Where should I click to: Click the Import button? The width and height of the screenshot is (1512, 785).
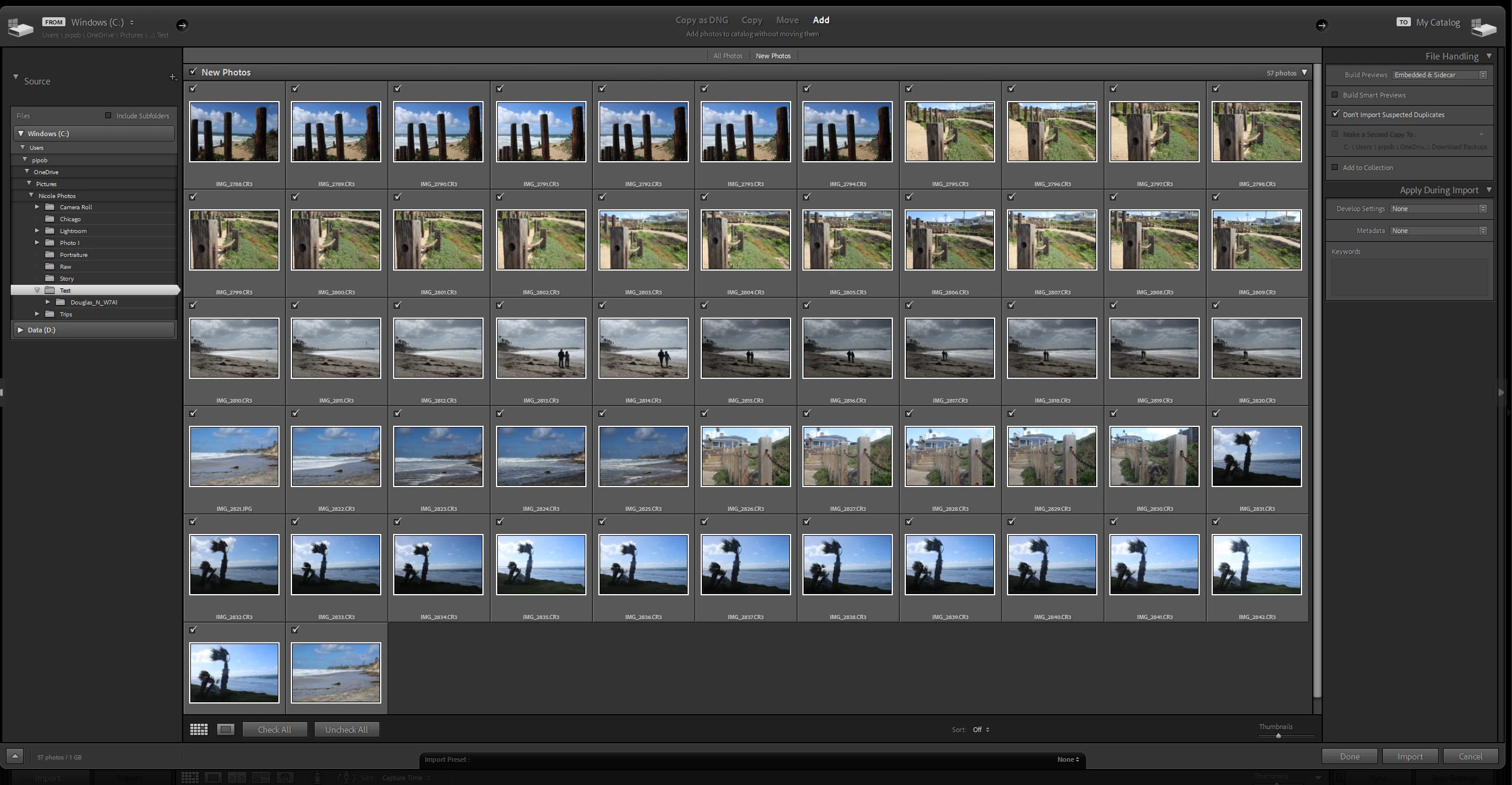[1410, 756]
